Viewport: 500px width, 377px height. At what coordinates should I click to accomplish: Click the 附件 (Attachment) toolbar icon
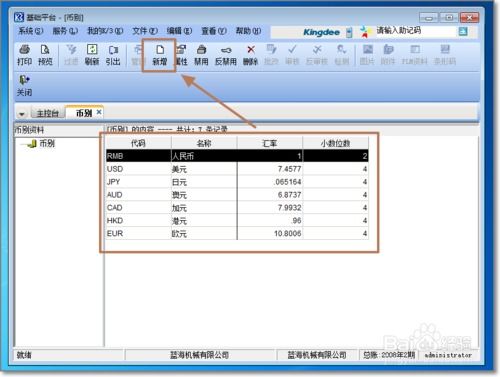388,55
